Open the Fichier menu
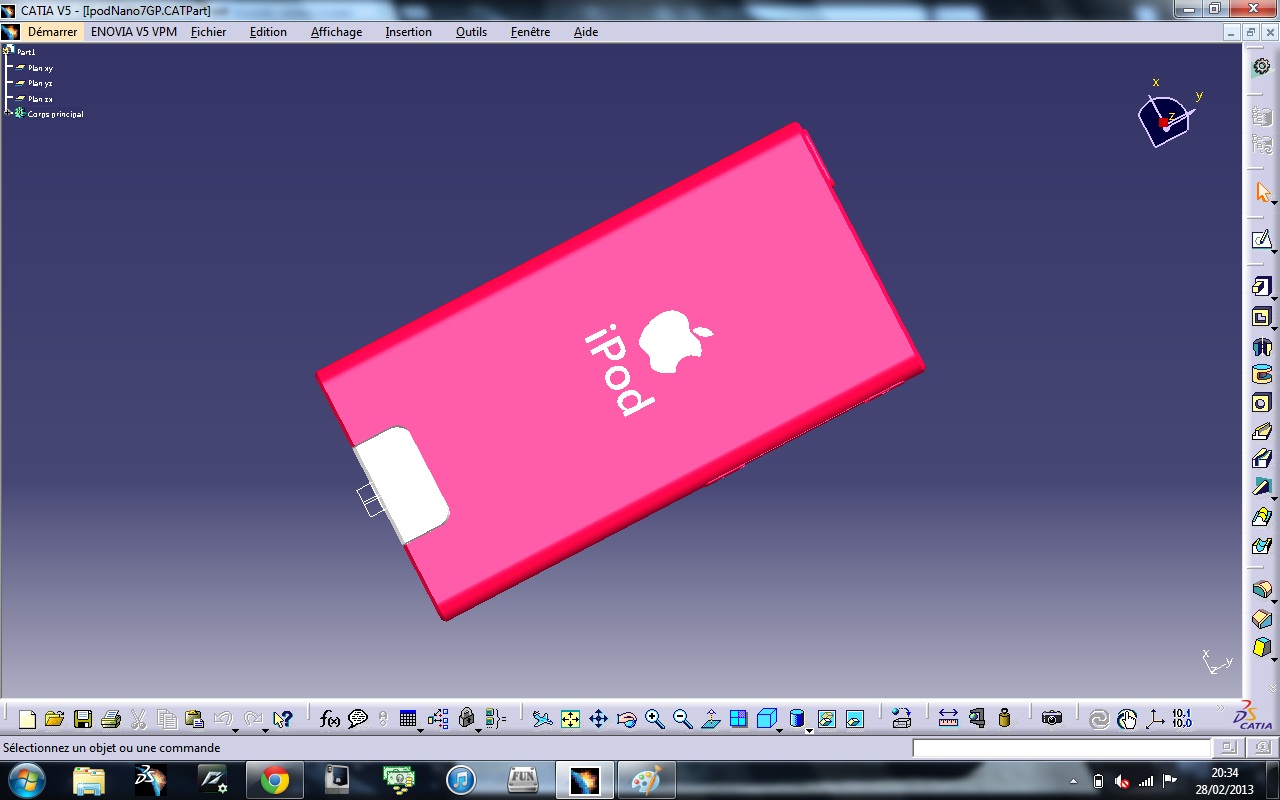The height and width of the screenshot is (800, 1280). pyautogui.click(x=208, y=32)
